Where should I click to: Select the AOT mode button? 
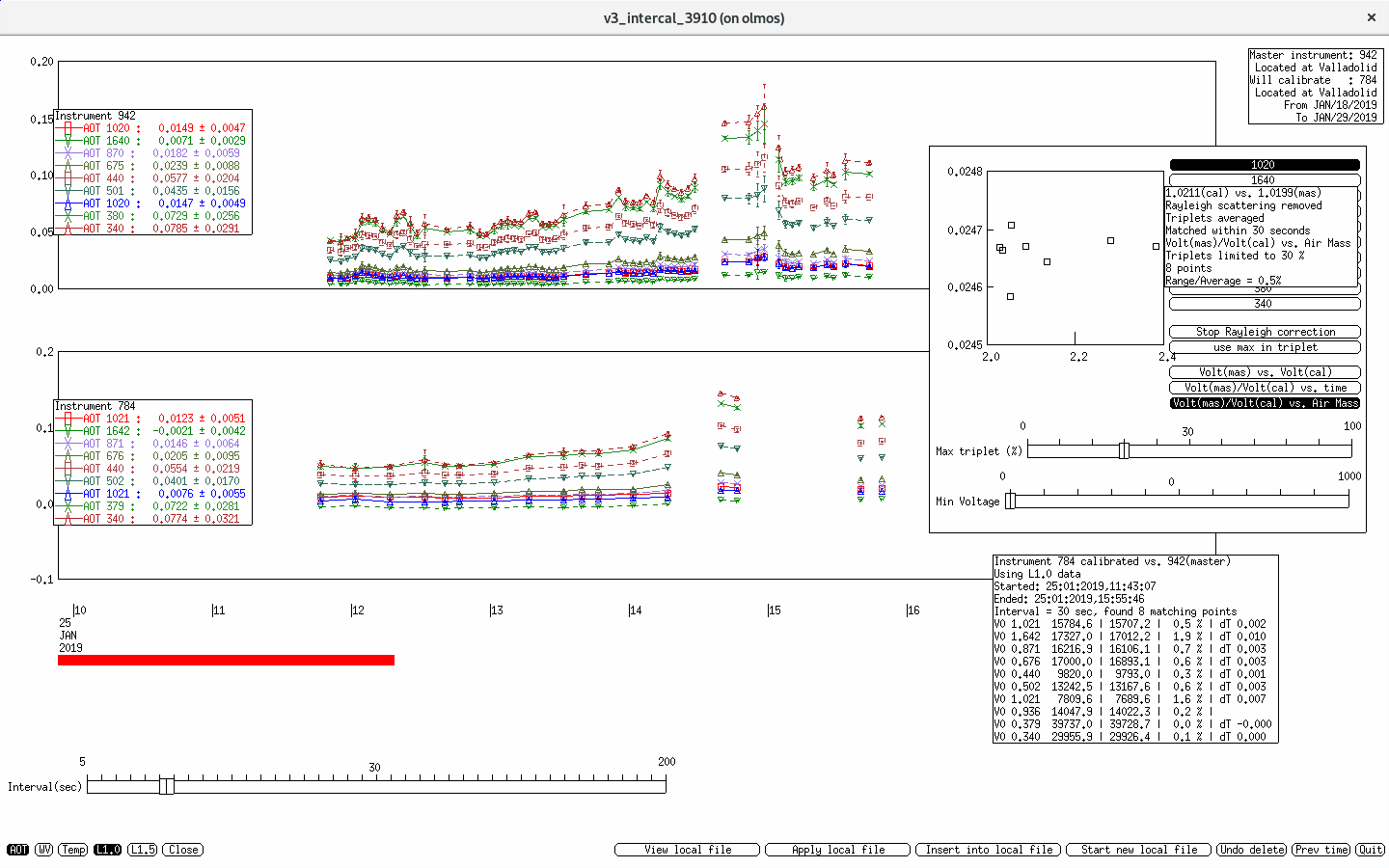pos(17,850)
